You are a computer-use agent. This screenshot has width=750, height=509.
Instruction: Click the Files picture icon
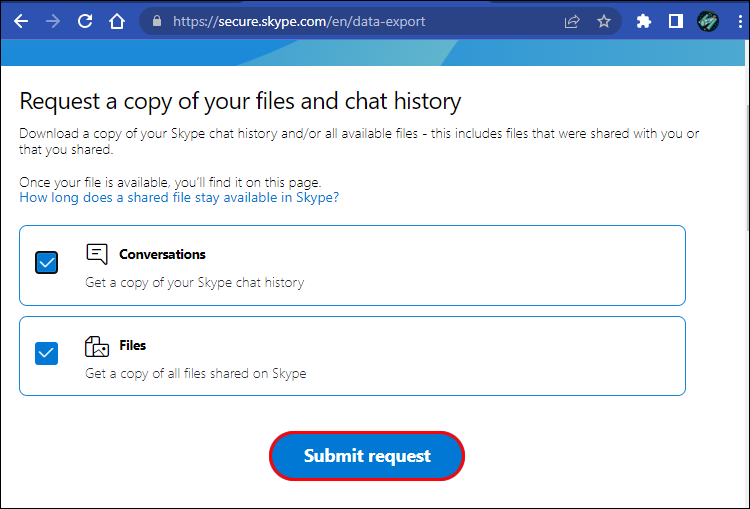(97, 346)
